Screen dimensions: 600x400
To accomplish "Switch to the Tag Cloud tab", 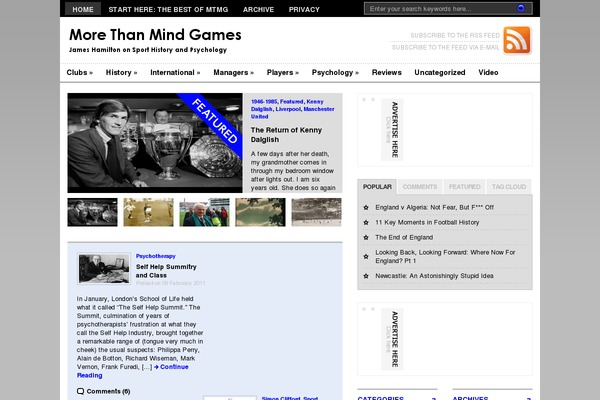I will coord(509,187).
